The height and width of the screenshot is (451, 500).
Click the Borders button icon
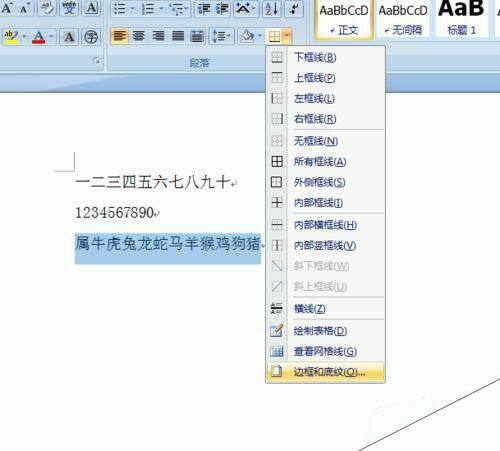click(x=274, y=36)
